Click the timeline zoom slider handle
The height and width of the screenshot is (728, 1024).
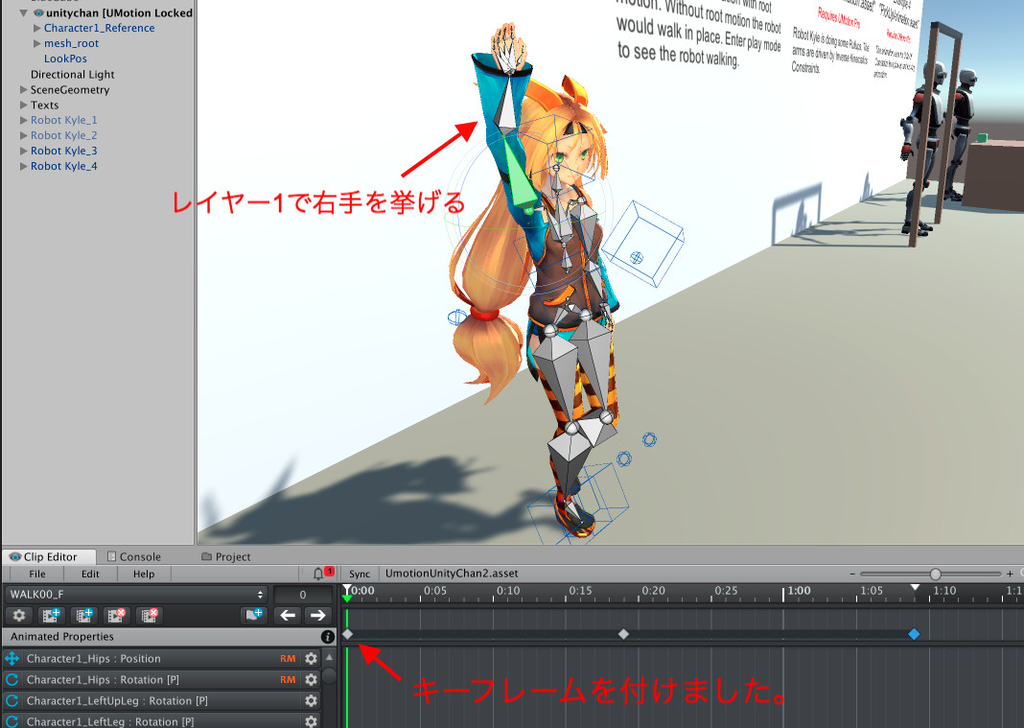[936, 574]
